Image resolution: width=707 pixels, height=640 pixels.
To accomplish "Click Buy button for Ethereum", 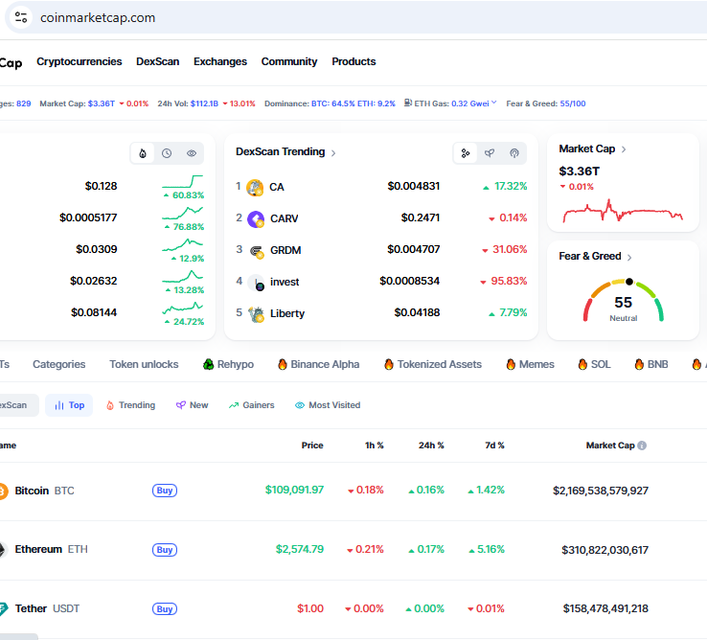I will coord(165,550).
